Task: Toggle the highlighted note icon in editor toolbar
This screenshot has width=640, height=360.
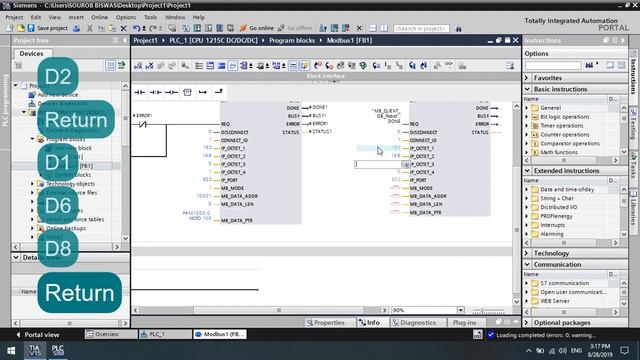Action: pyautogui.click(x=304, y=66)
